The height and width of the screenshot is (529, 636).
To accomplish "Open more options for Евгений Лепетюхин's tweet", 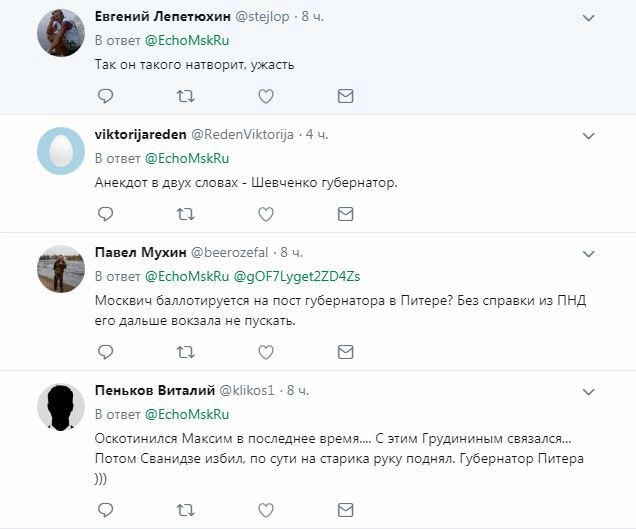I will click(x=589, y=18).
